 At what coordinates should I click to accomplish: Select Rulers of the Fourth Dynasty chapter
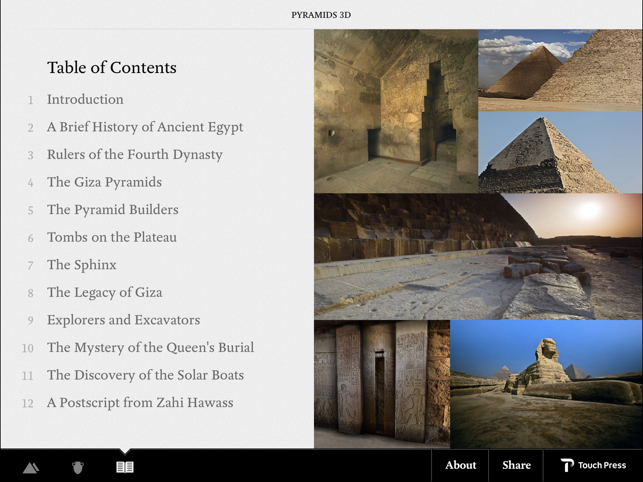134,154
